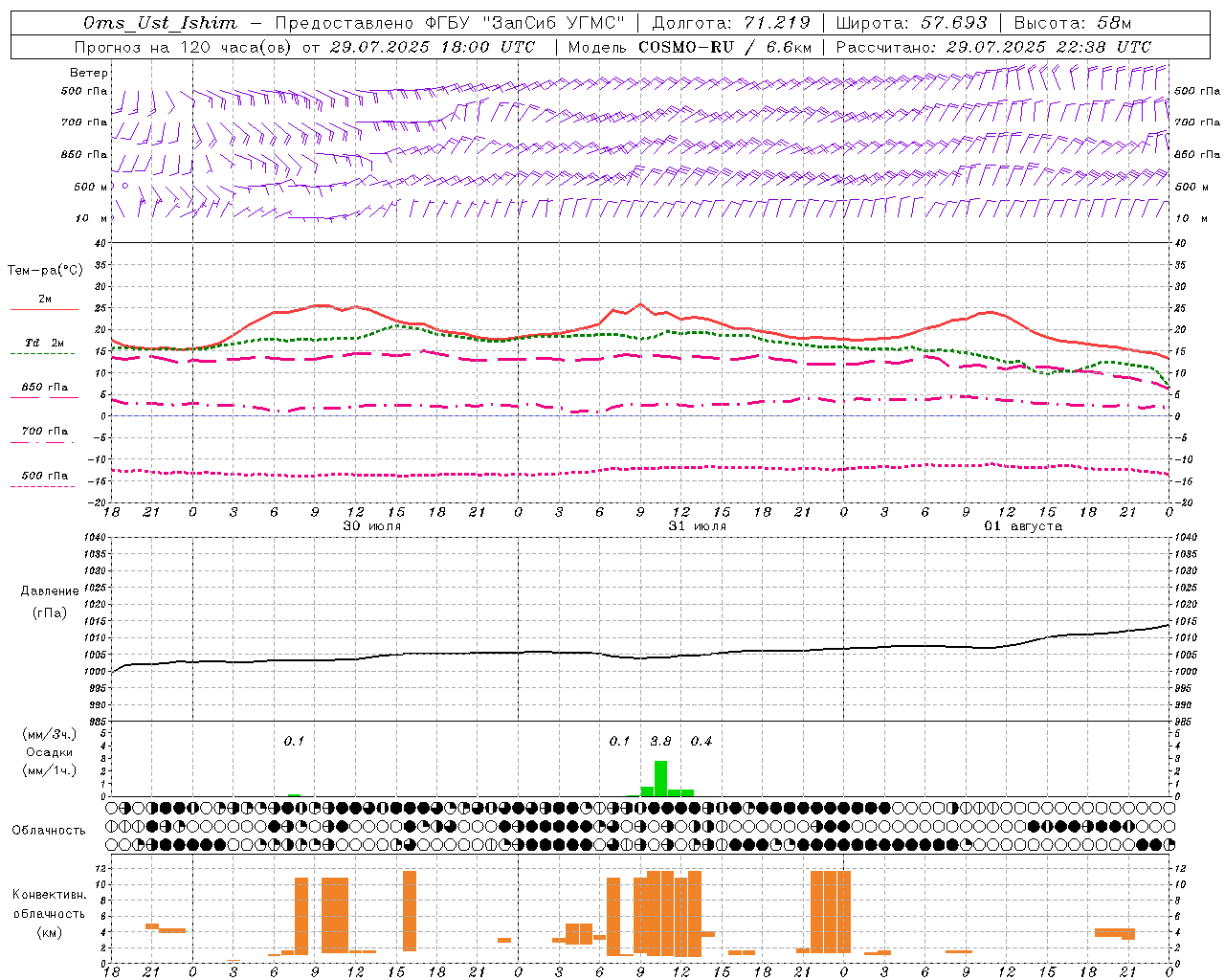The image size is (1225, 980).
Task: Click the "Td 2м" dew point legend label
Action: 45,343
